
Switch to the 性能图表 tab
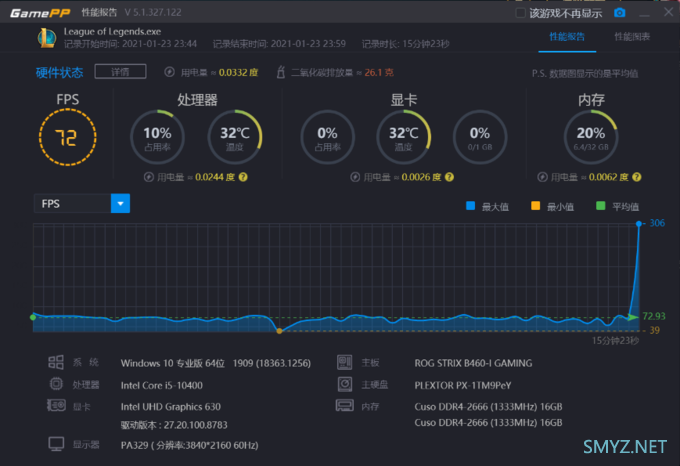click(632, 37)
